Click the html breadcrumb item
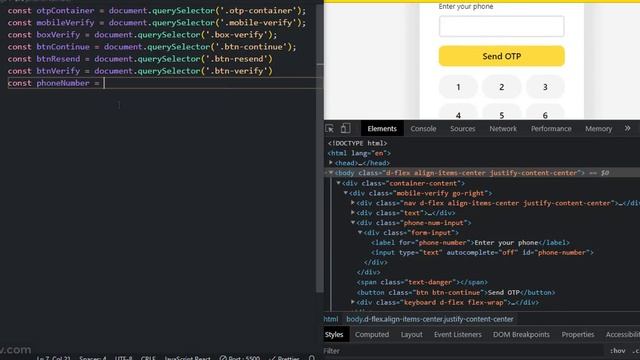The width and height of the screenshot is (640, 360). (x=331, y=319)
